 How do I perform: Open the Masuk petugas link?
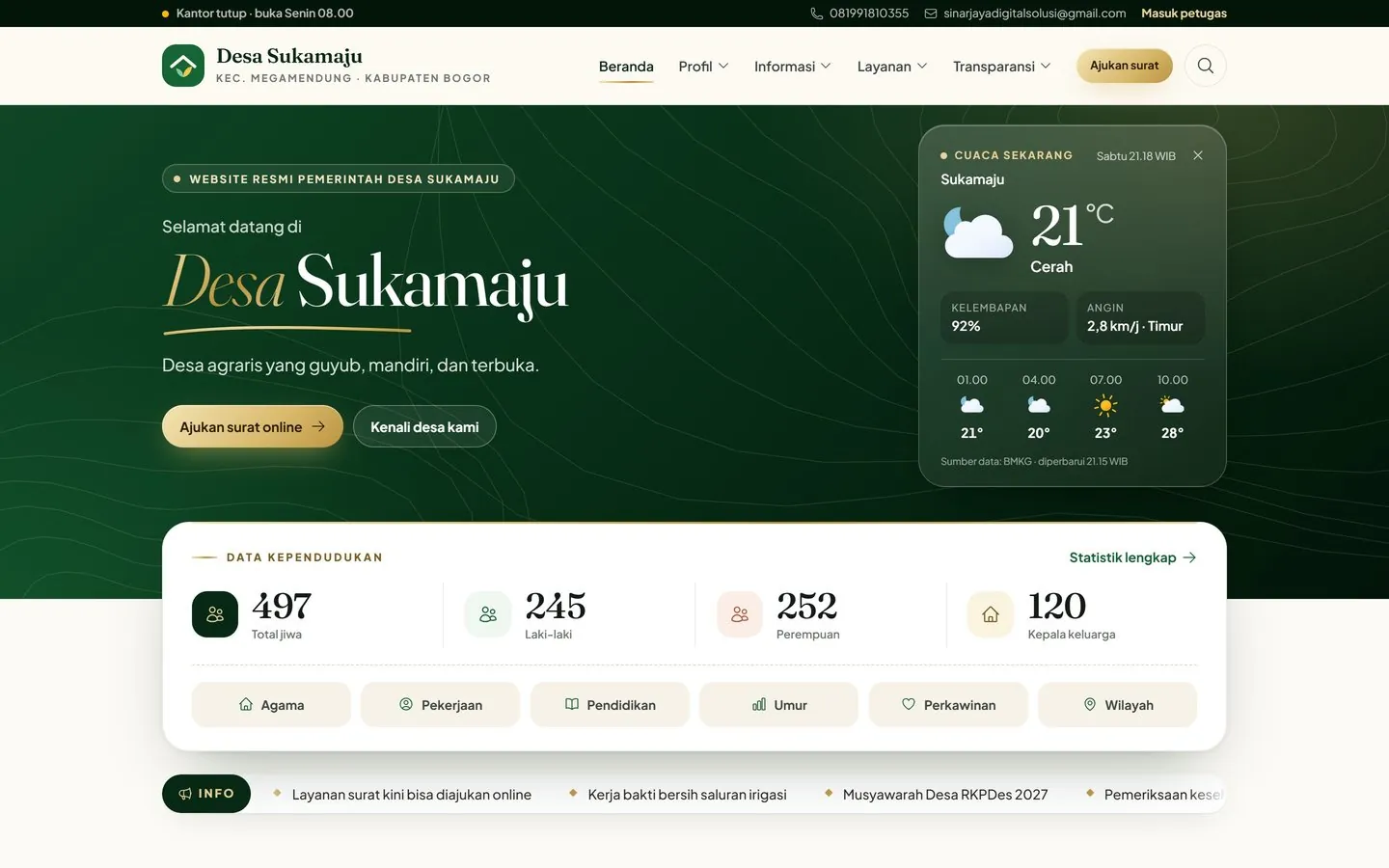coord(1184,14)
